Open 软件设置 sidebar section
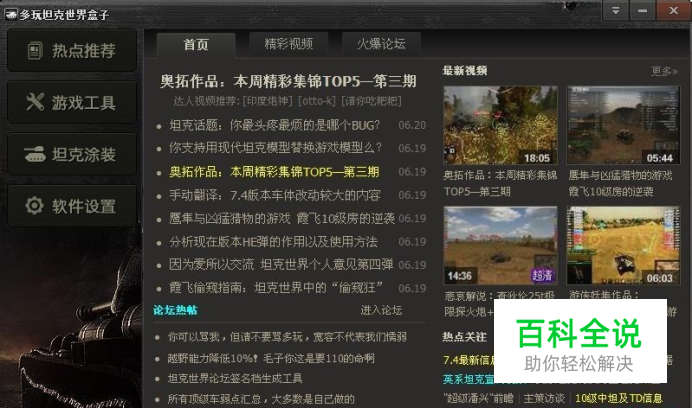 point(72,206)
